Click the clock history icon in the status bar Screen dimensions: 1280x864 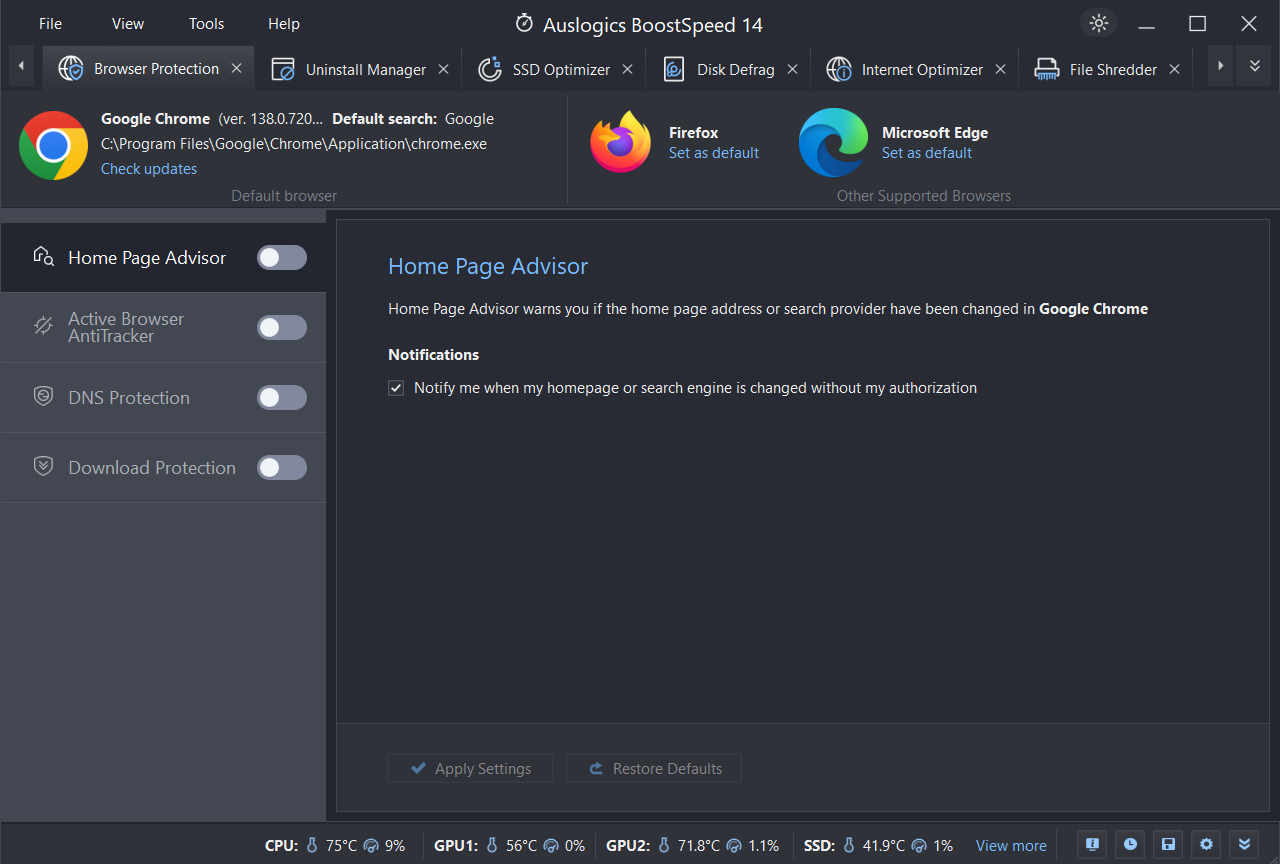1129,845
